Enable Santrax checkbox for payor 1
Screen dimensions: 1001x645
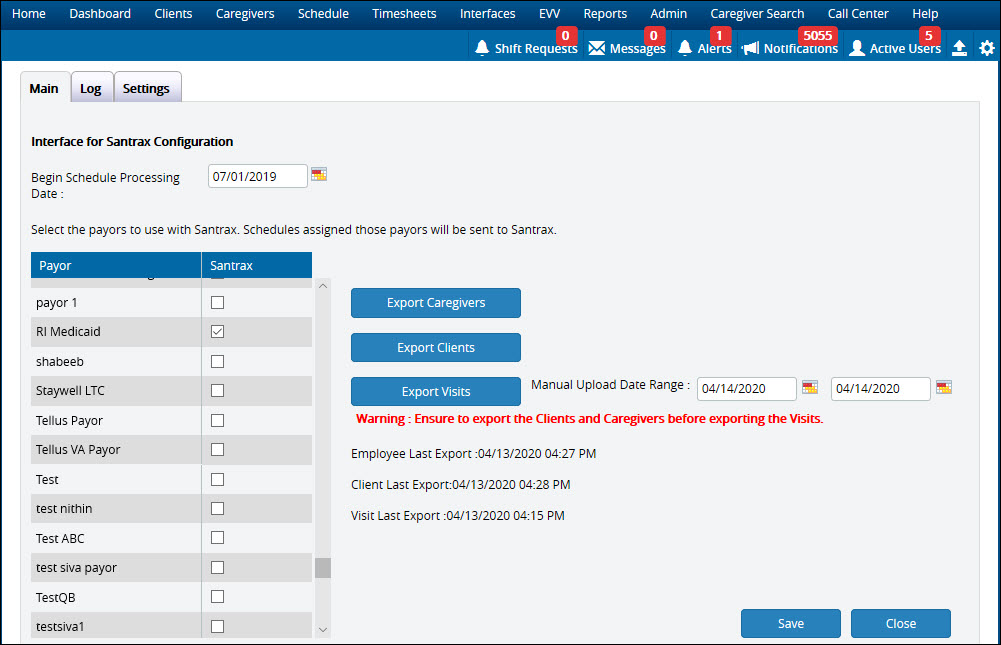pyautogui.click(x=218, y=302)
